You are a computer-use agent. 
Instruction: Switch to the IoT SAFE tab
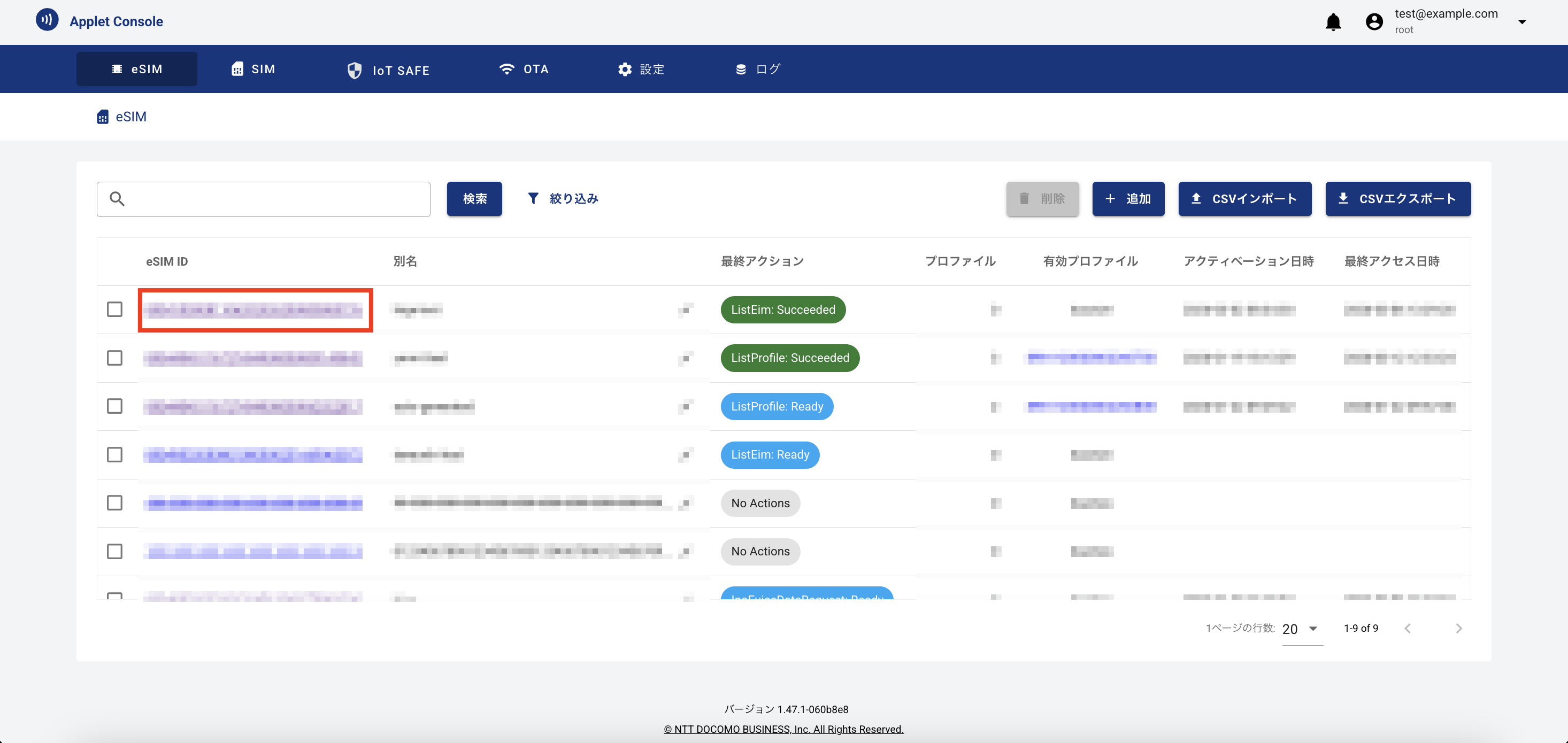pos(388,71)
